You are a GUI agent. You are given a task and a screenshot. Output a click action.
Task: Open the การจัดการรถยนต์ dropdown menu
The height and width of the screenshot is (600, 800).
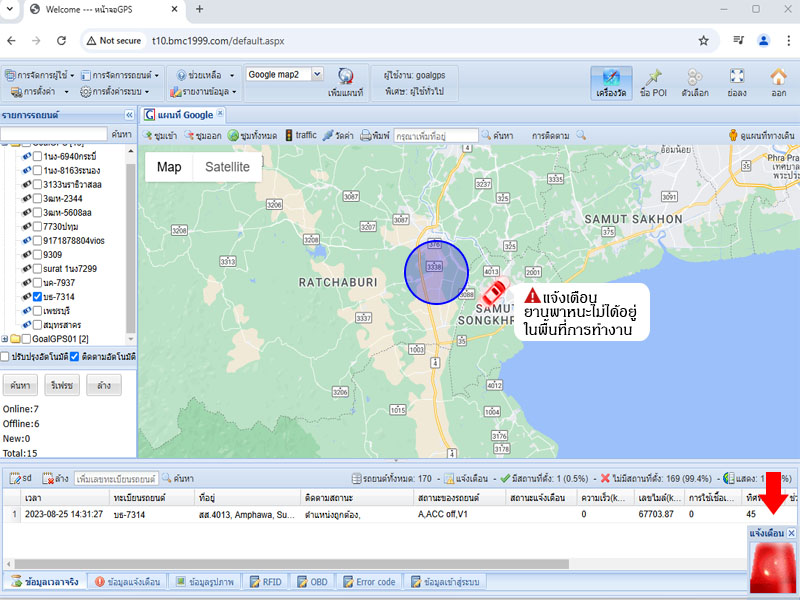tap(120, 75)
